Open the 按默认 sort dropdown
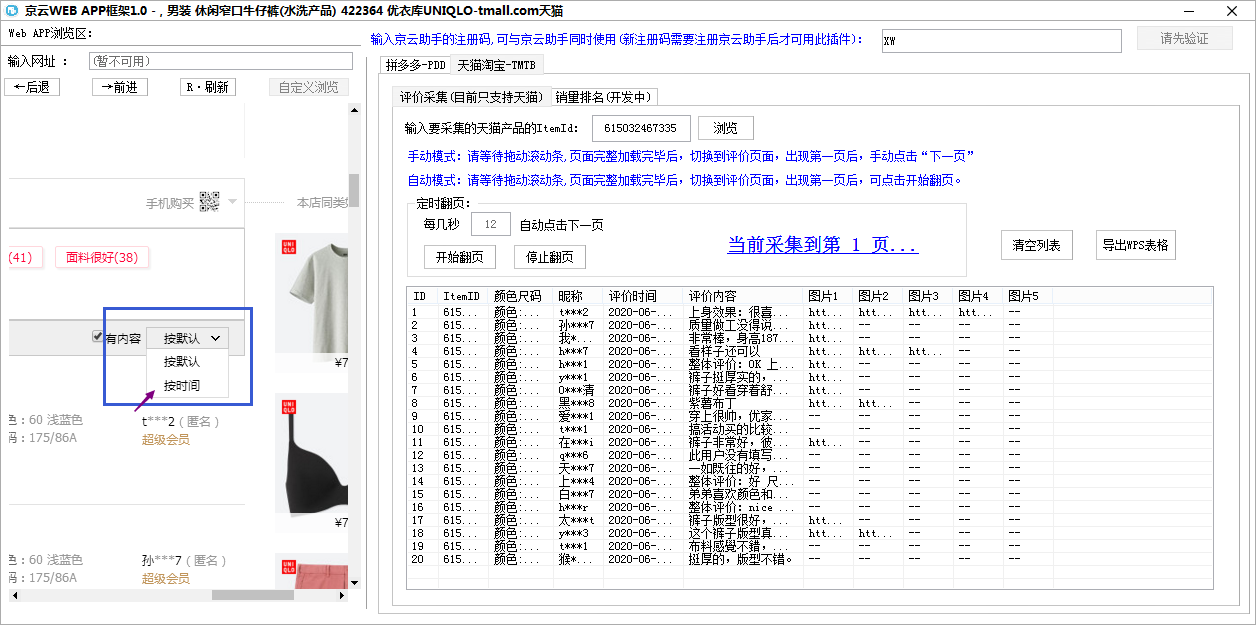1256x625 pixels. [x=187, y=338]
